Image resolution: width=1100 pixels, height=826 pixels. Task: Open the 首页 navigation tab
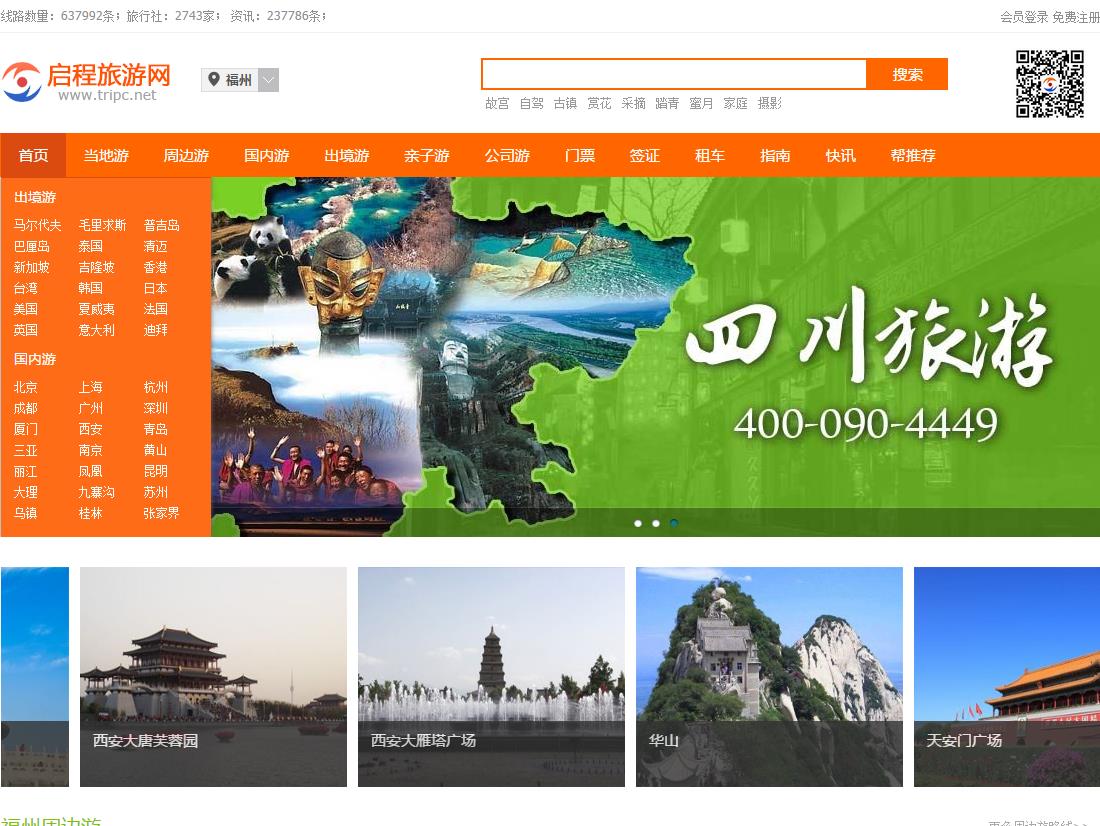pos(33,155)
